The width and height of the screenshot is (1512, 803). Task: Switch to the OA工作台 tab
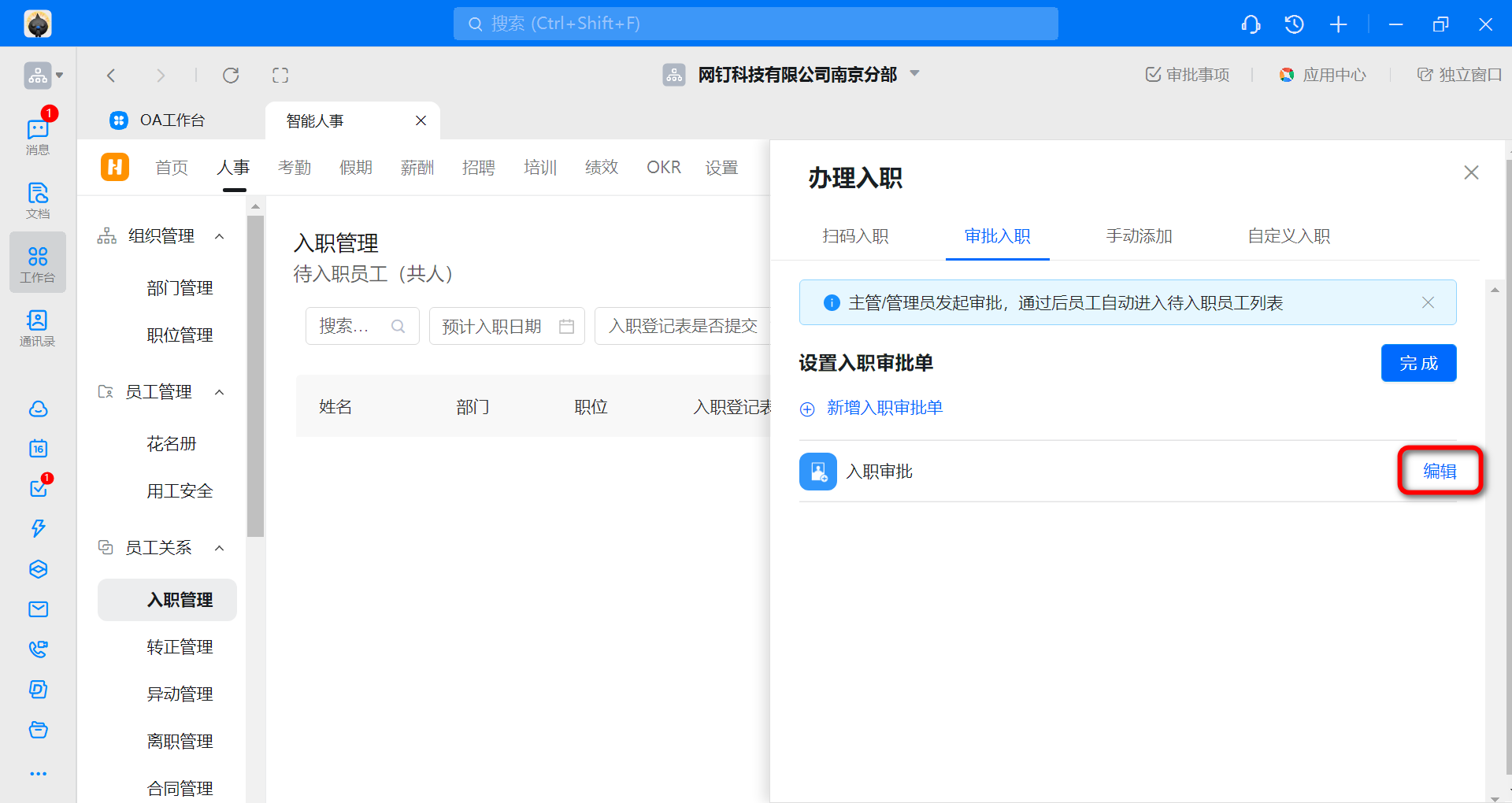point(157,120)
